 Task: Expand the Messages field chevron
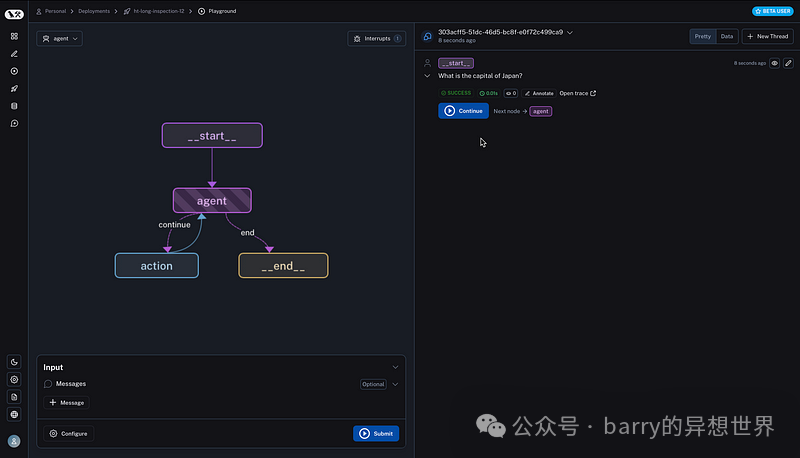pyautogui.click(x=395, y=385)
